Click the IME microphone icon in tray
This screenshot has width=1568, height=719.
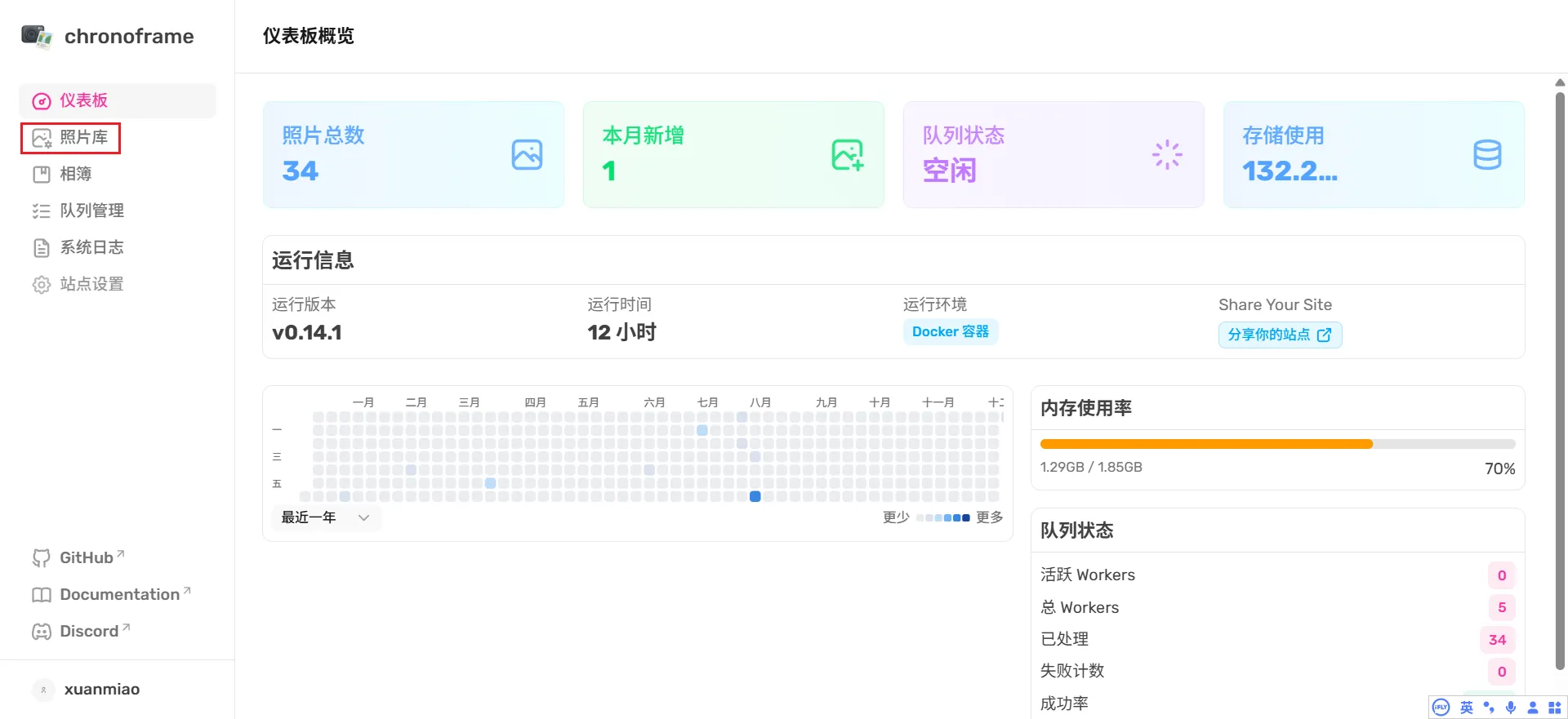point(1511,708)
